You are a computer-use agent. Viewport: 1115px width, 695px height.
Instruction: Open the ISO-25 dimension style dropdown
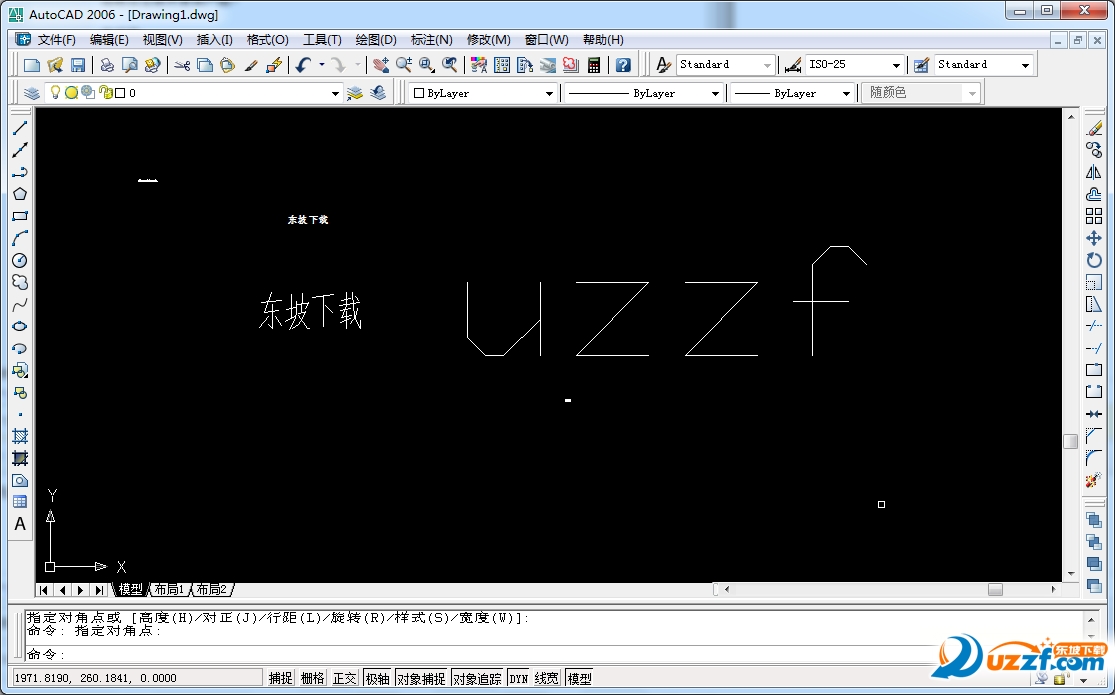coord(897,64)
